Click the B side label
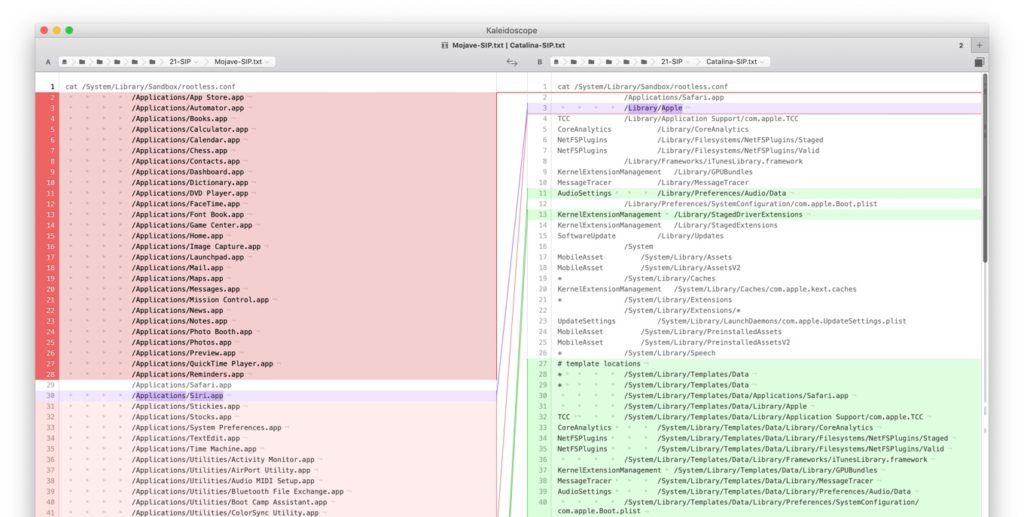 coord(540,62)
